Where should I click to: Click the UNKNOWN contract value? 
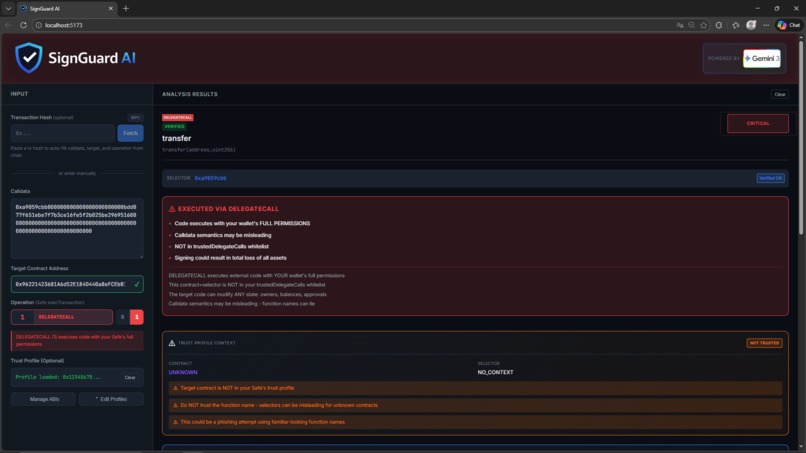pyautogui.click(x=183, y=372)
